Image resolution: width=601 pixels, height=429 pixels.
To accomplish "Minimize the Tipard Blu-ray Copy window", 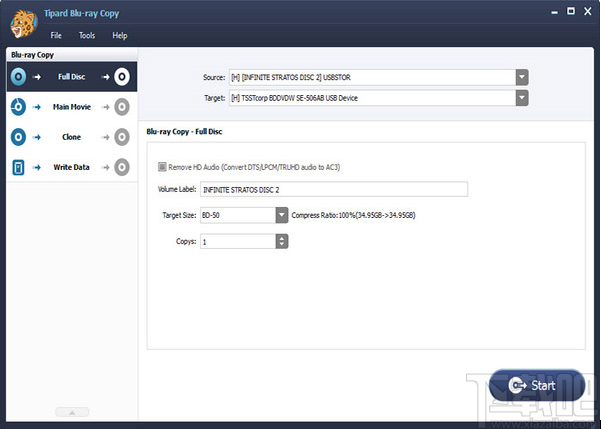I will click(x=554, y=12).
